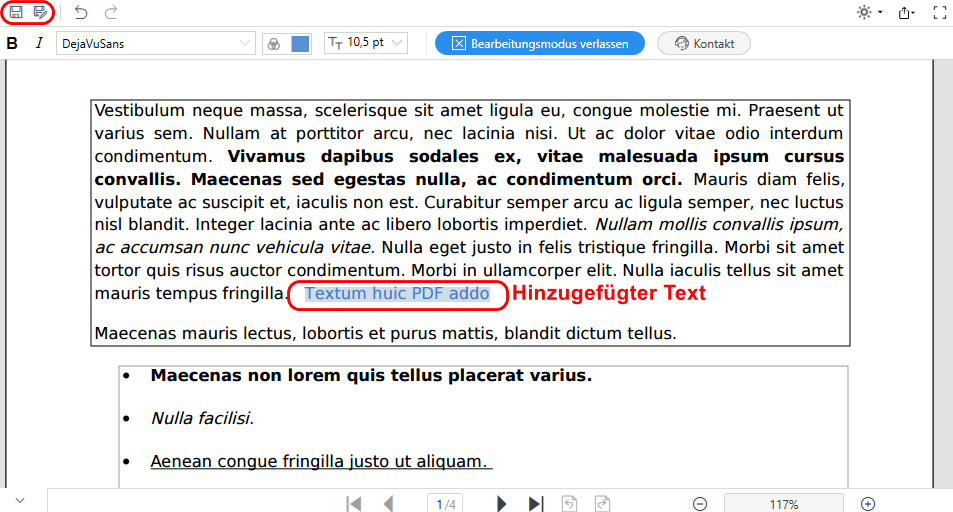Image resolution: width=953 pixels, height=512 pixels.
Task: Go to the first page
Action: (x=354, y=503)
